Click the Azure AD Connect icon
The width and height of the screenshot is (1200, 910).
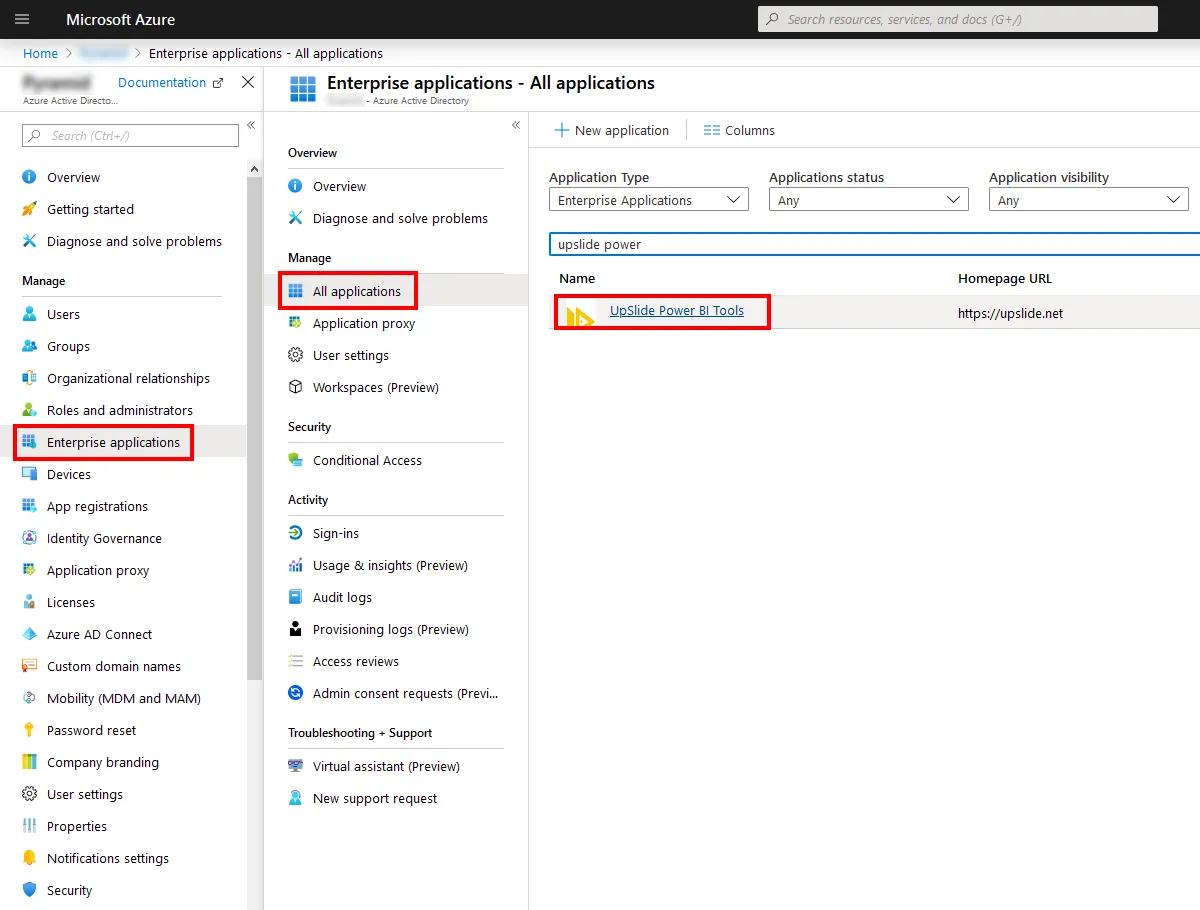coord(29,634)
